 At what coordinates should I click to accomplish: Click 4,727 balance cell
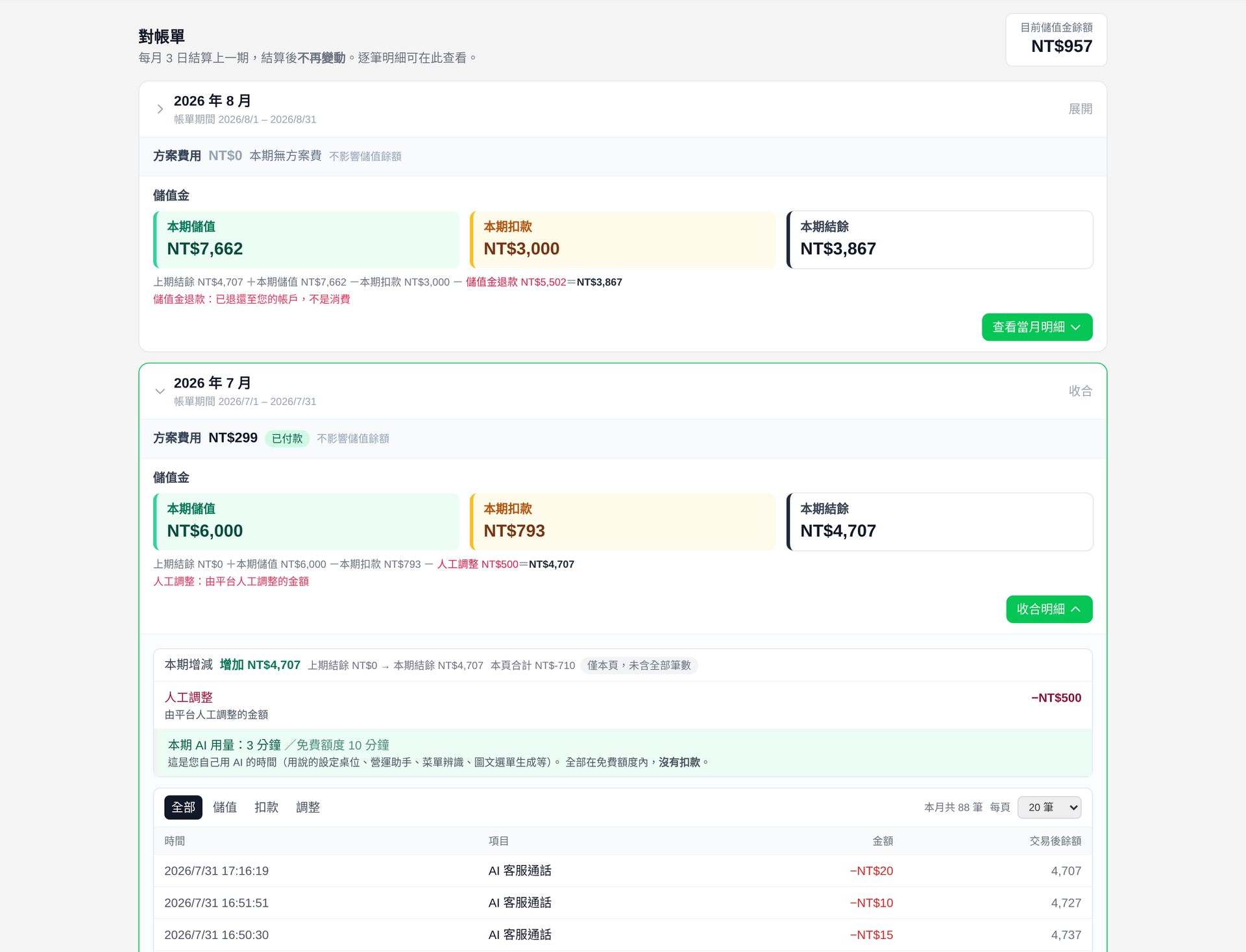pos(1066,903)
